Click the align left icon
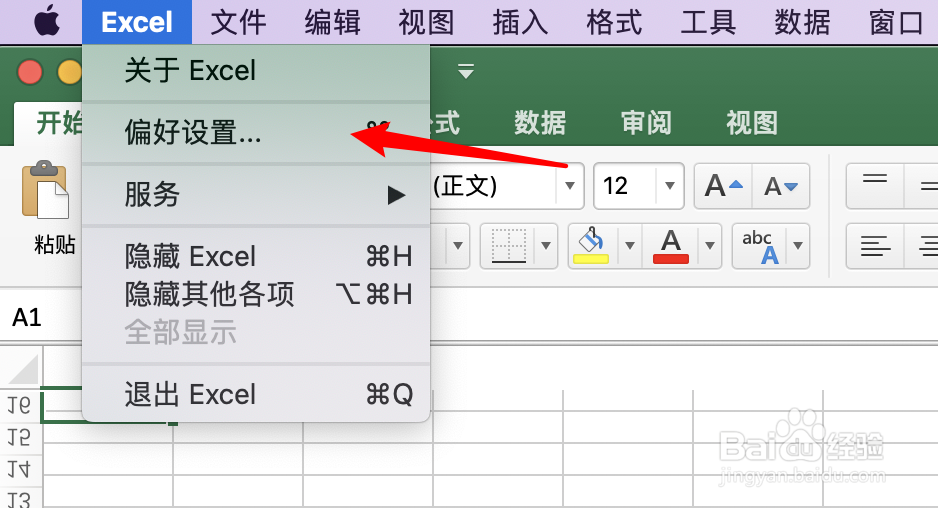Image resolution: width=938 pixels, height=508 pixels. pyautogui.click(x=875, y=246)
